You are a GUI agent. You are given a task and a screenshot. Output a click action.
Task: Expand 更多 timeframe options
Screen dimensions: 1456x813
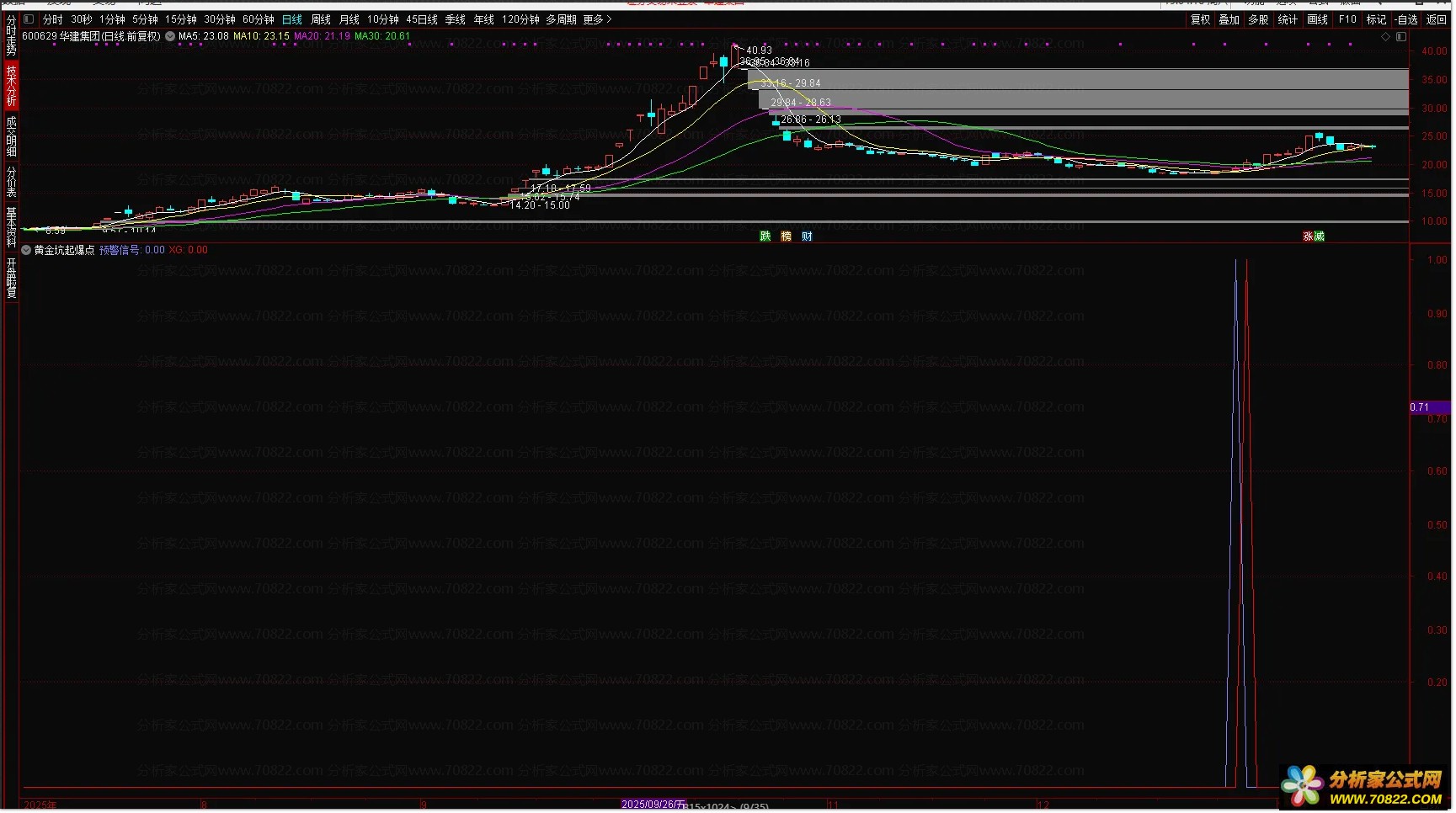click(x=597, y=19)
